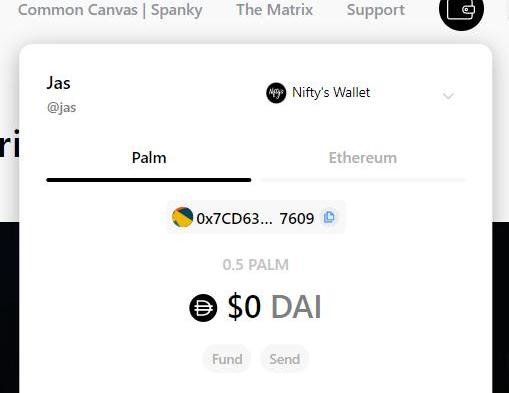Open the wallet icon in the header
Viewport: 509px width, 393px height.
coord(461,9)
